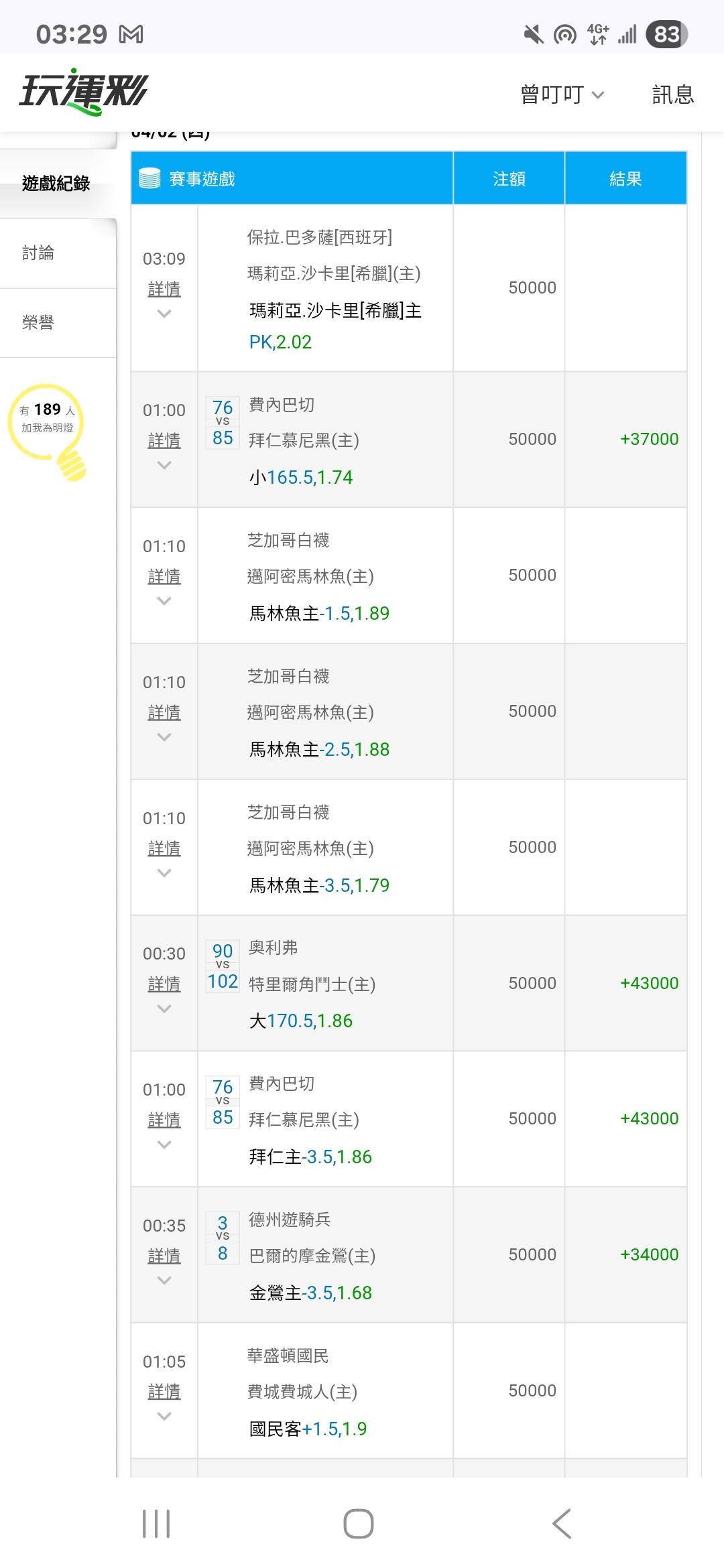Tap the 90 vs 102 score box
The image size is (724, 1568).
(x=223, y=966)
